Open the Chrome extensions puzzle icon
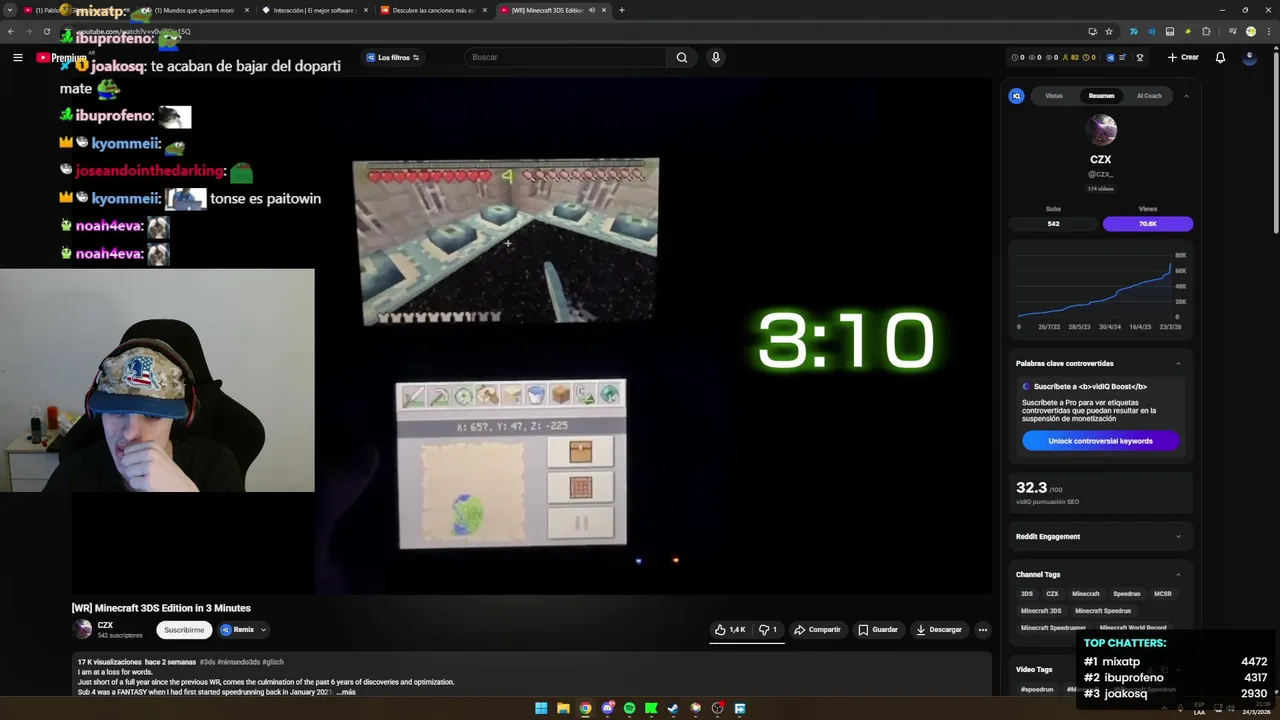 [x=1206, y=31]
